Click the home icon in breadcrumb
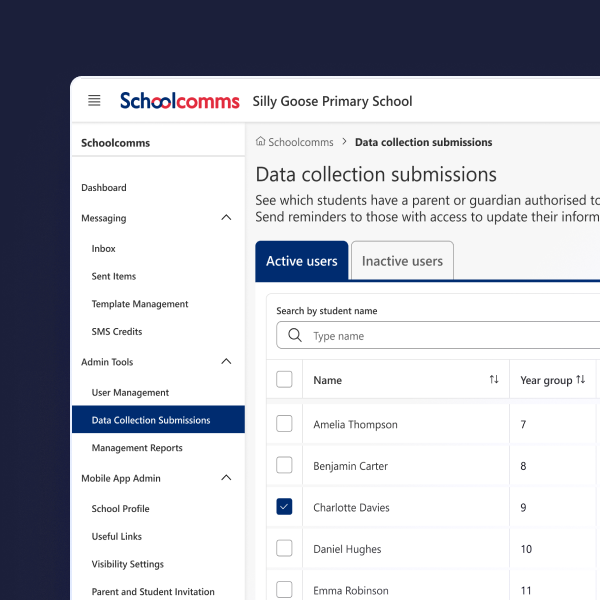The width and height of the screenshot is (600, 600). click(x=261, y=143)
